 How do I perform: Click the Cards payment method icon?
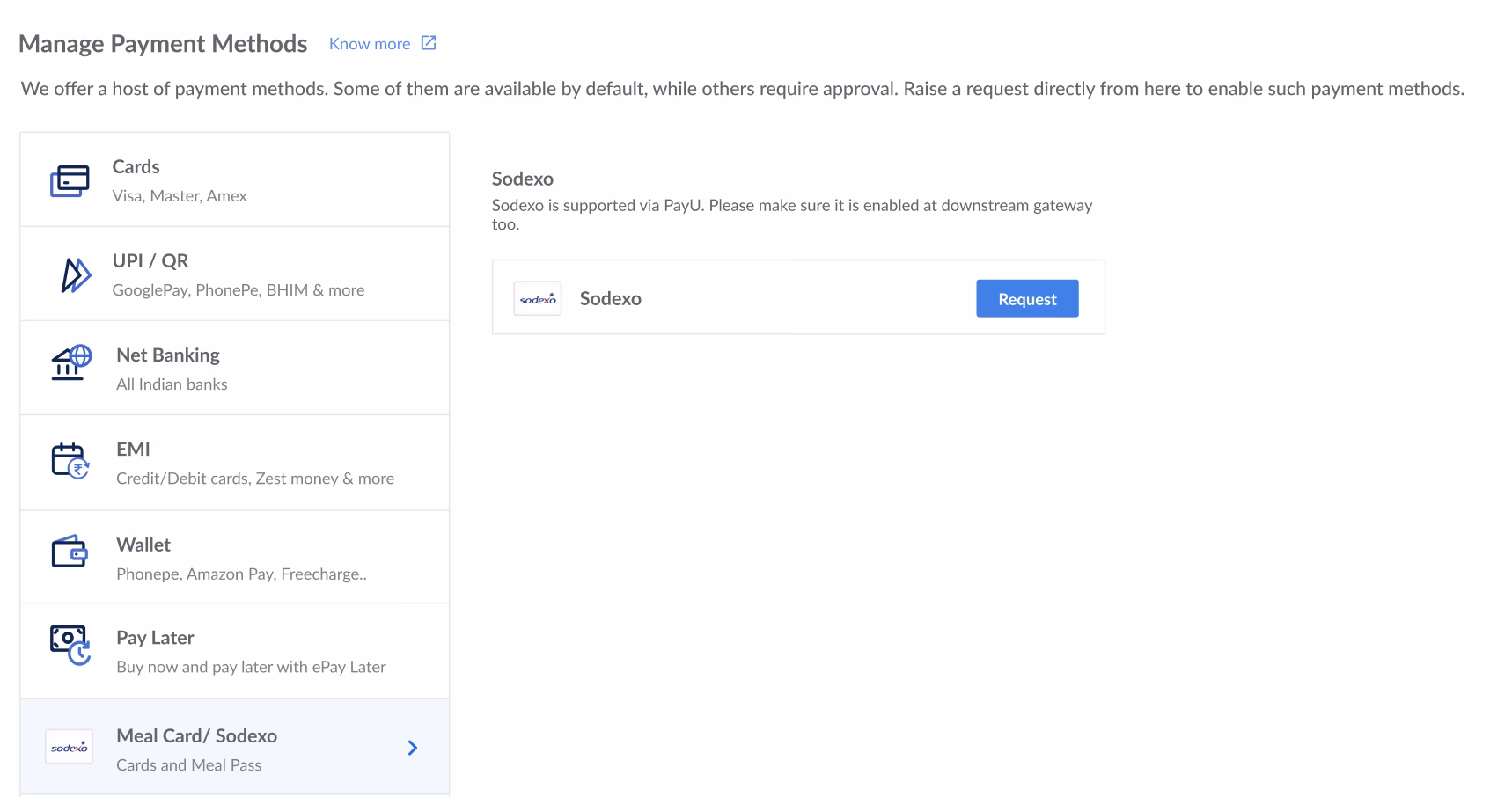tap(70, 180)
